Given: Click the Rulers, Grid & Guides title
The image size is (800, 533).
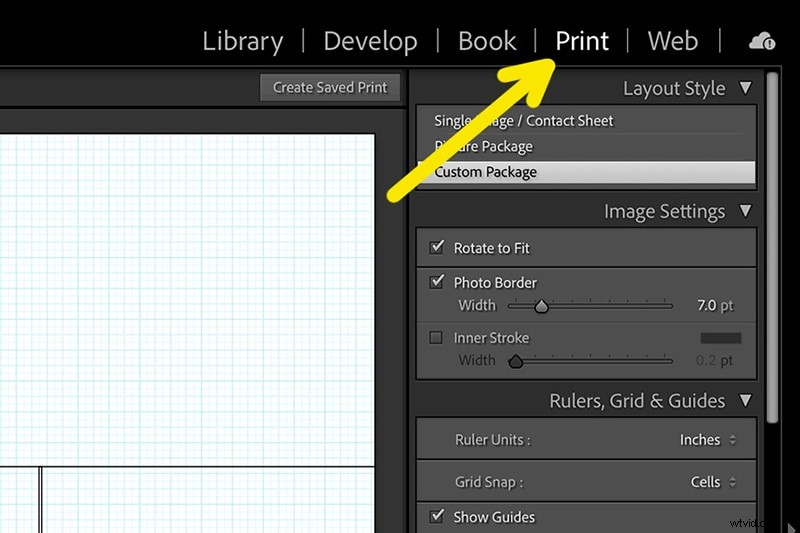Looking at the screenshot, I should coord(637,401).
